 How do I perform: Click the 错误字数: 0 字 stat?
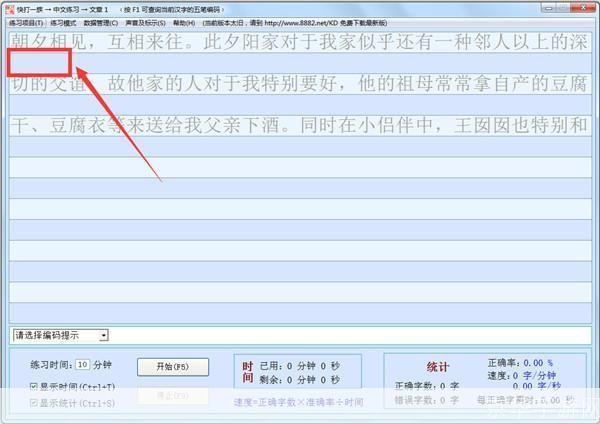(x=427, y=400)
